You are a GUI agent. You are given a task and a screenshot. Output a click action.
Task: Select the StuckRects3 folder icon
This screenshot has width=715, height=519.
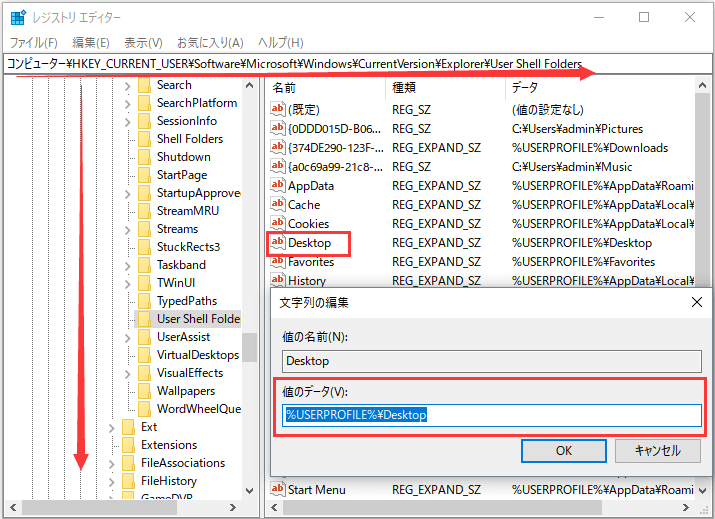[x=144, y=247]
